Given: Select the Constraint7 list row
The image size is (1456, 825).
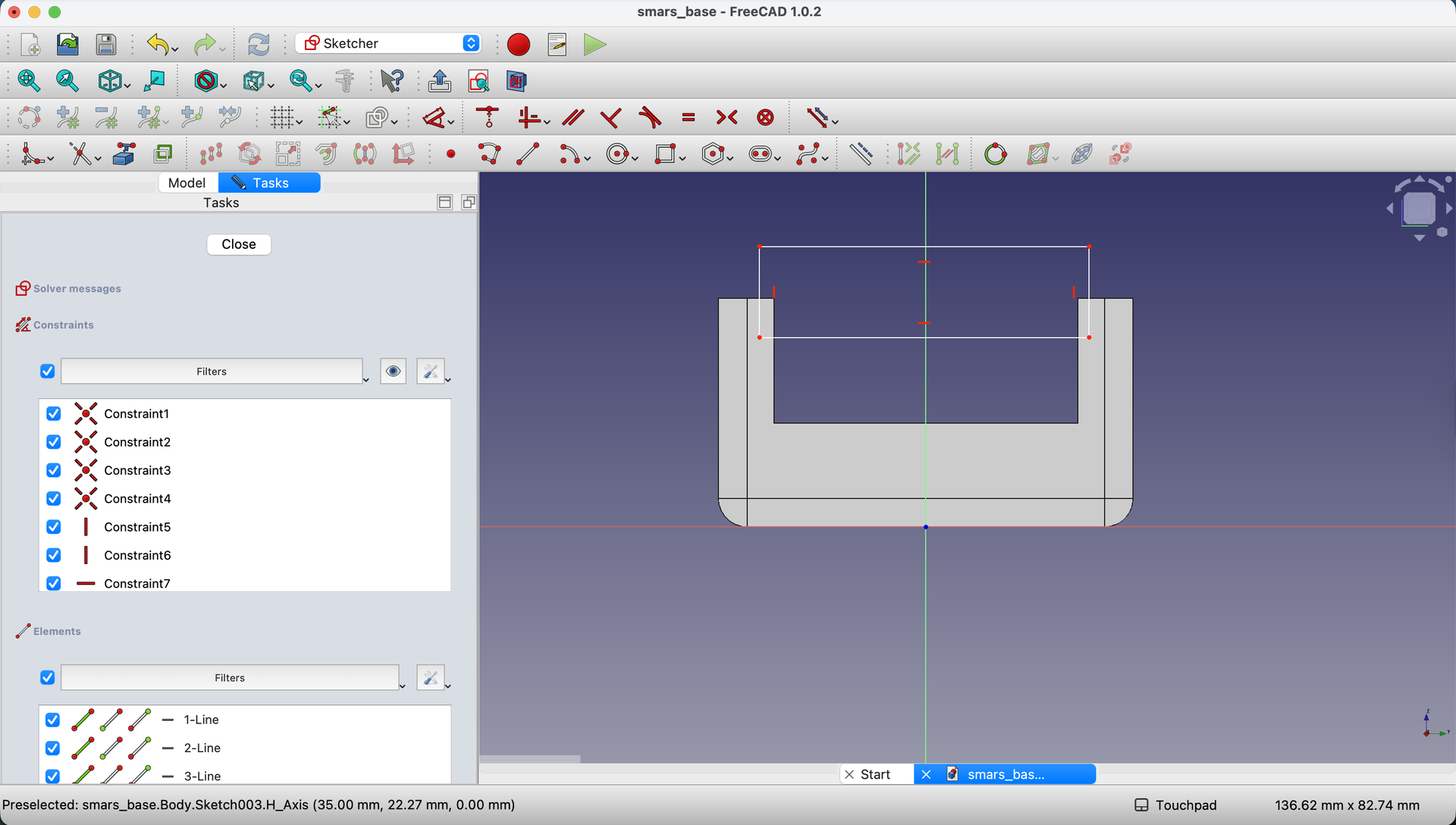Looking at the screenshot, I should (245, 583).
